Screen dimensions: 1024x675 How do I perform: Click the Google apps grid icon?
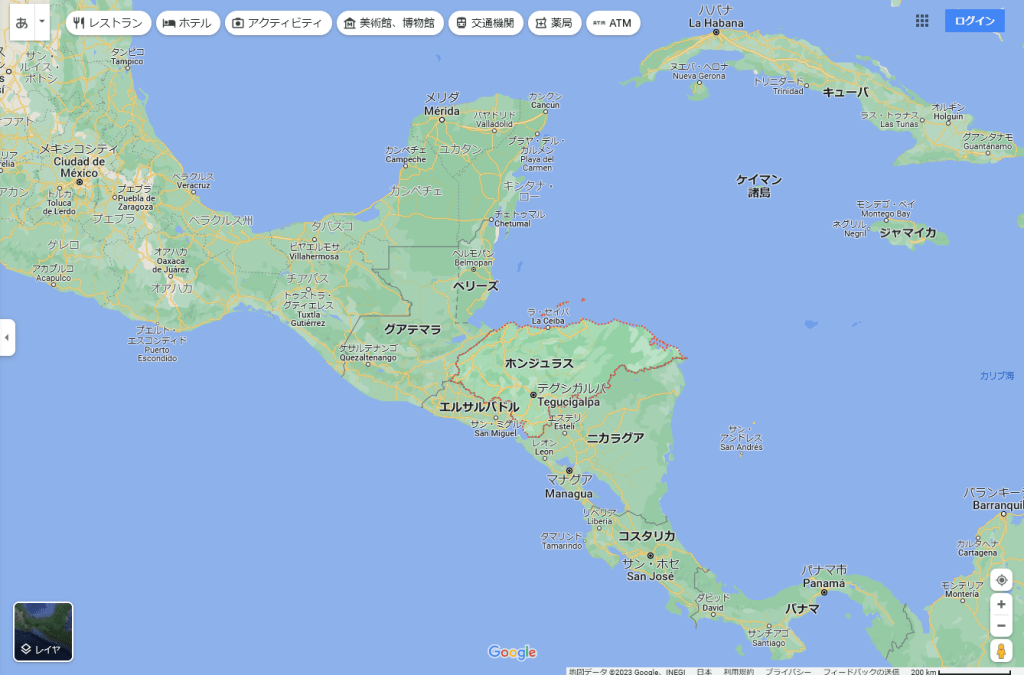pos(922,21)
